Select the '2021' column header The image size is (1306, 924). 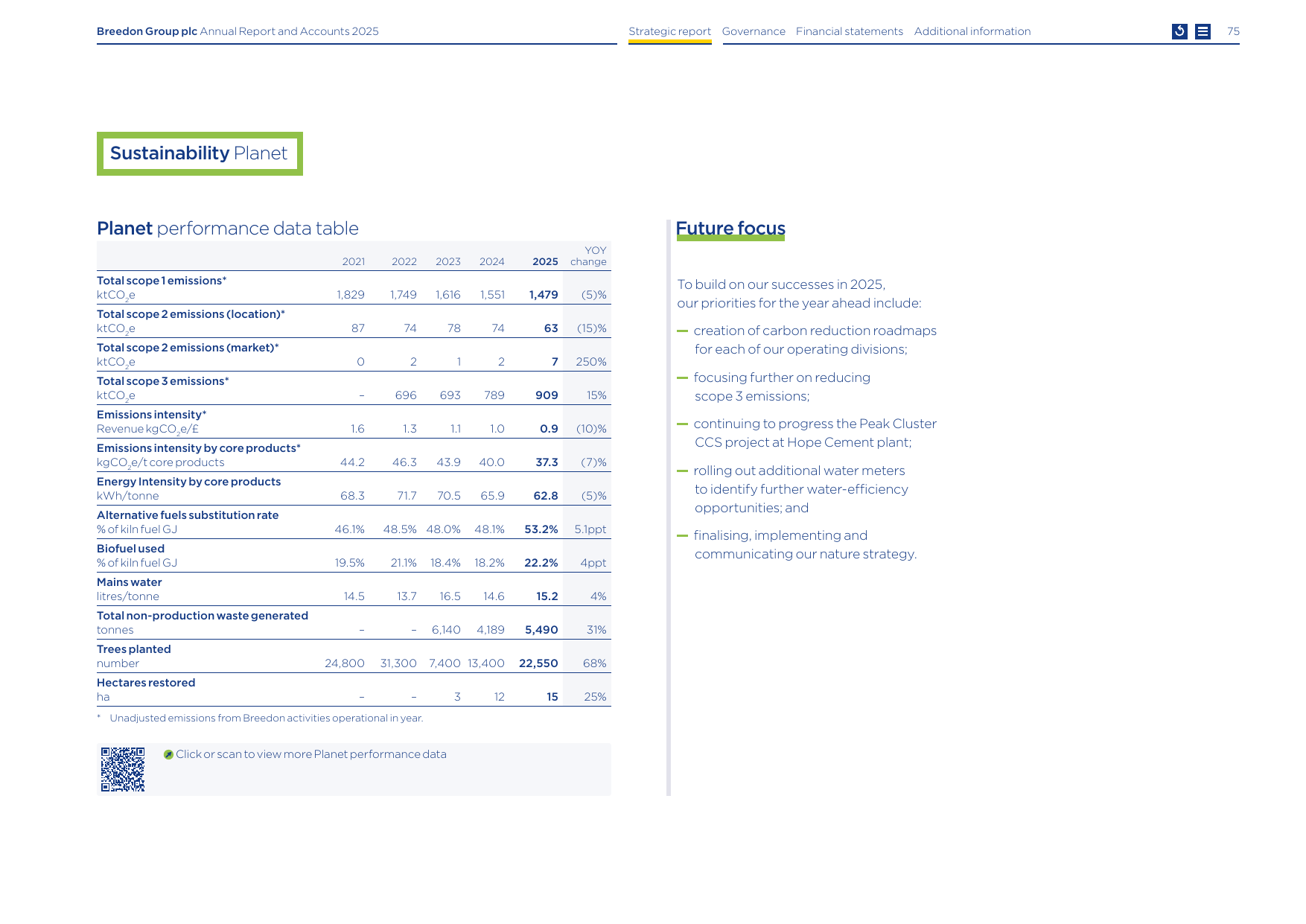coord(354,261)
